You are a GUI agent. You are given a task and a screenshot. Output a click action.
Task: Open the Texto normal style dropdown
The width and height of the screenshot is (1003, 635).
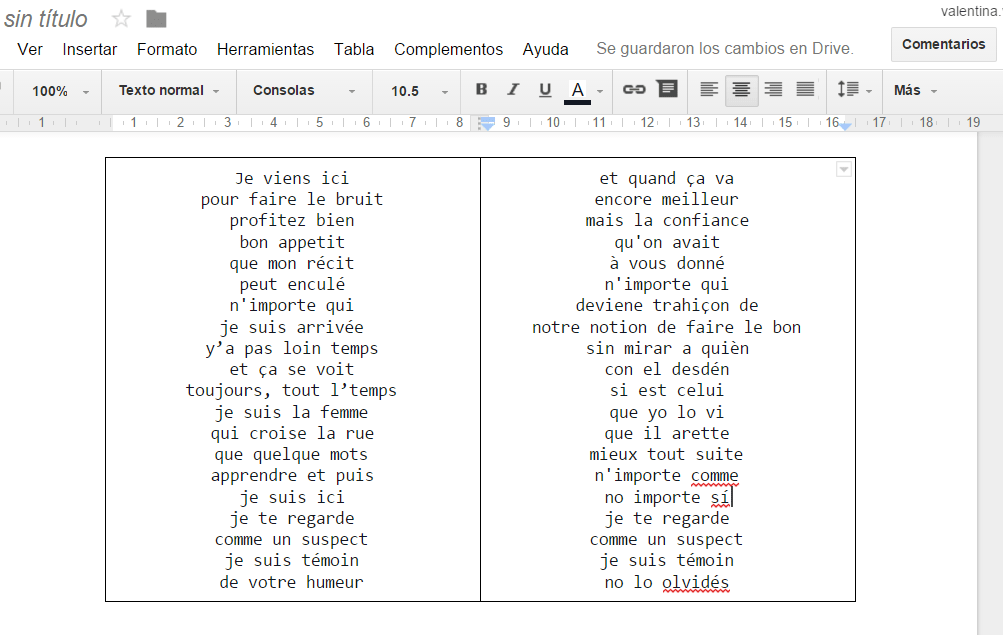click(x=169, y=90)
